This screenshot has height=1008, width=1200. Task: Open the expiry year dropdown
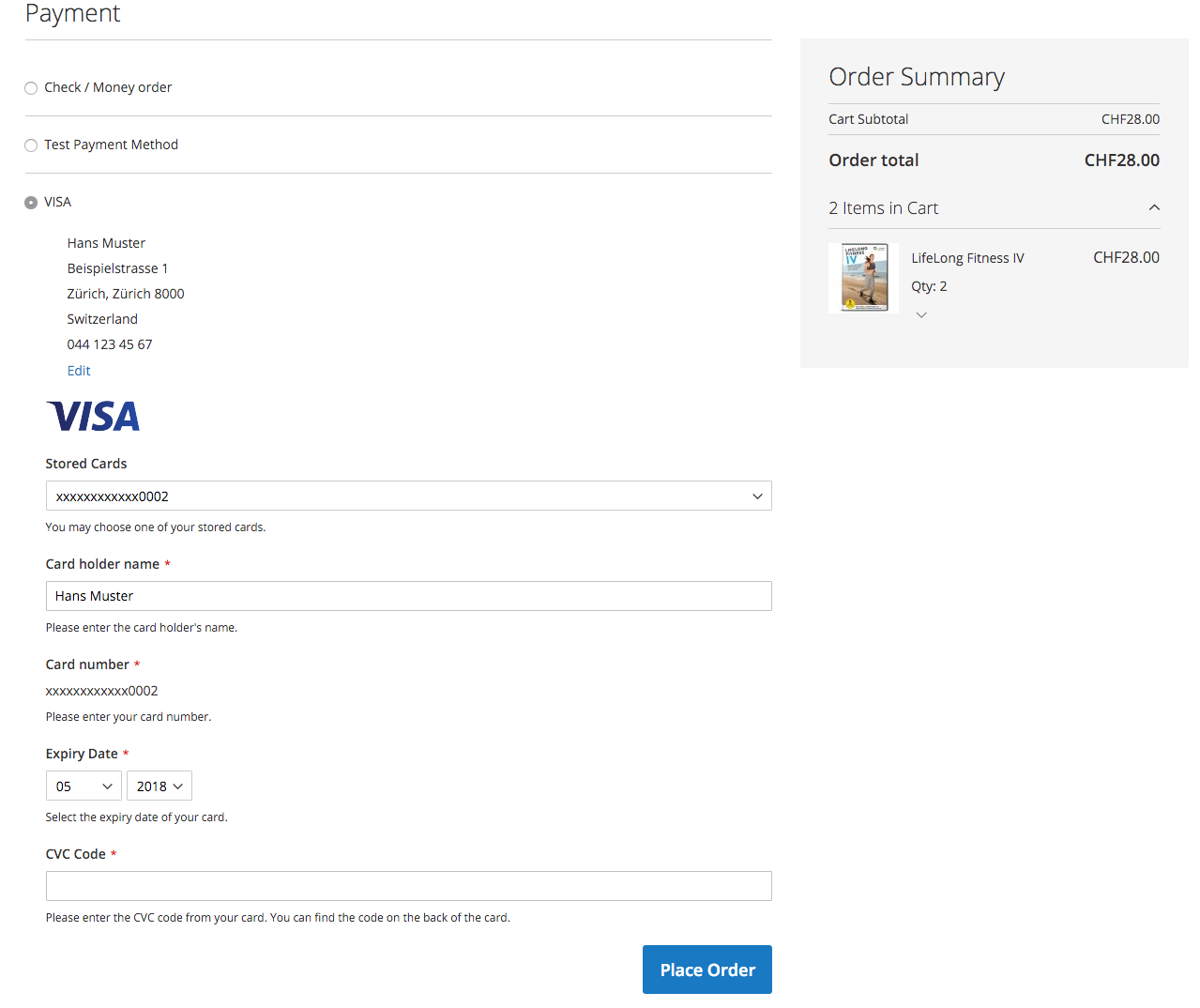click(159, 787)
